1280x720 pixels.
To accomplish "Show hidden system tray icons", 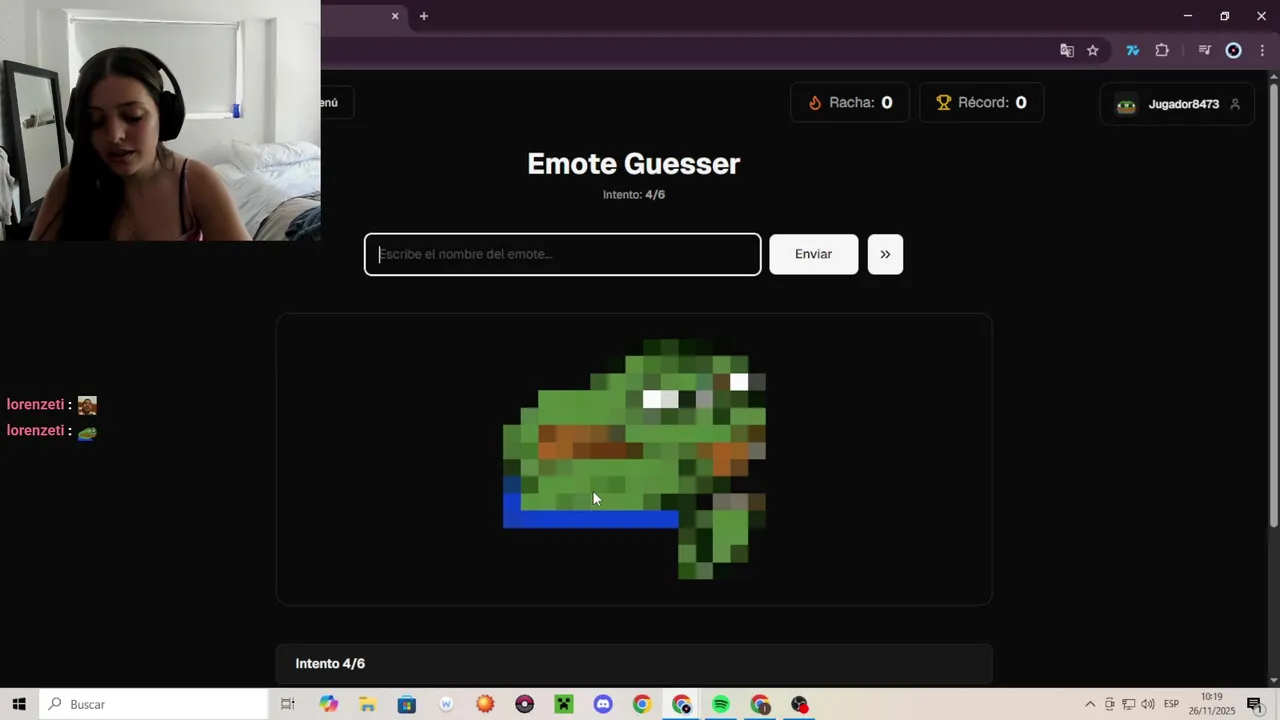I will (1090, 704).
